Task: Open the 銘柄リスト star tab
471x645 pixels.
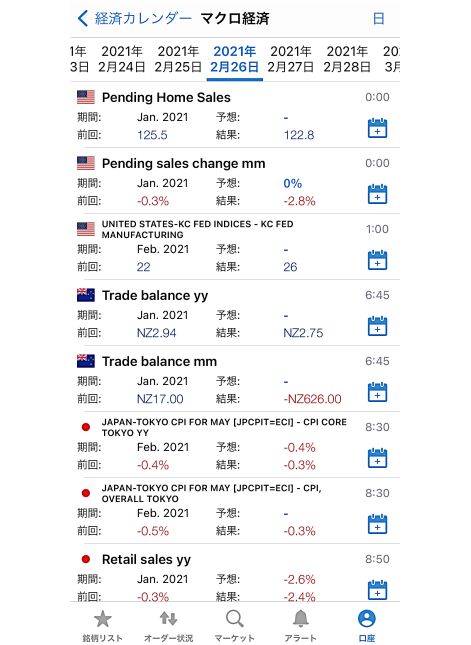Action: click(102, 626)
